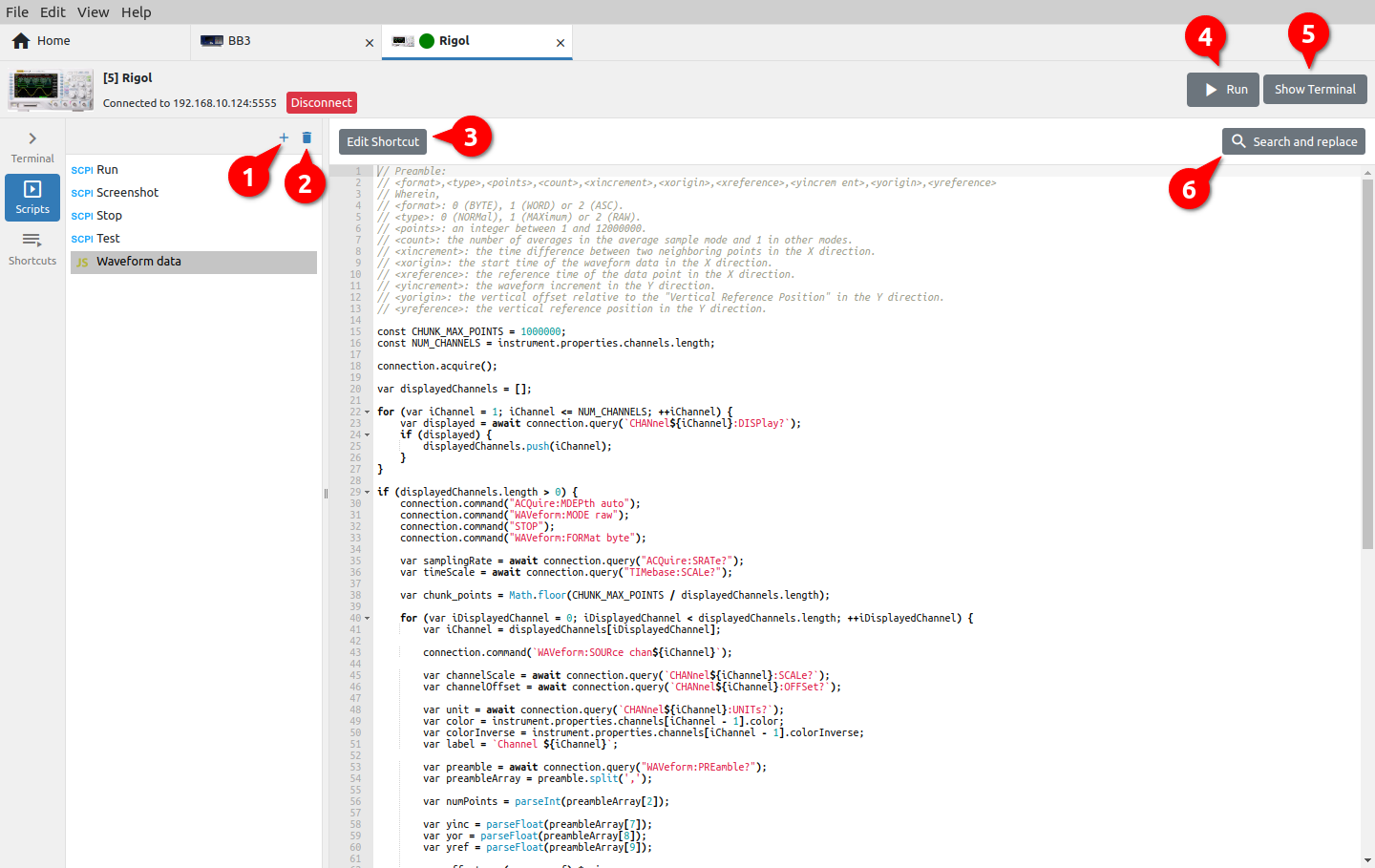Open the File menu
The width and height of the screenshot is (1375, 868).
coord(17,12)
